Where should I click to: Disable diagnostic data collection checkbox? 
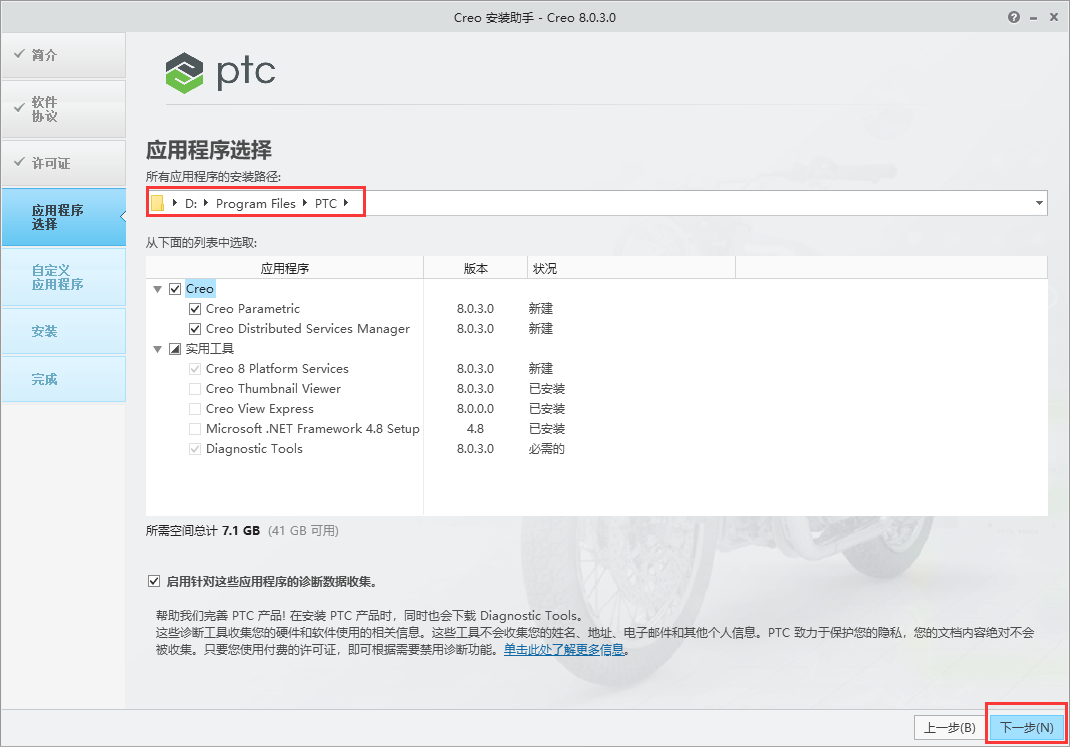154,581
